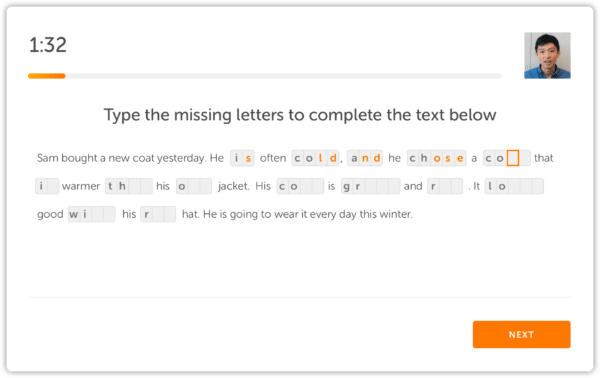
Task: Click the orange NEXT button
Action: [521, 334]
